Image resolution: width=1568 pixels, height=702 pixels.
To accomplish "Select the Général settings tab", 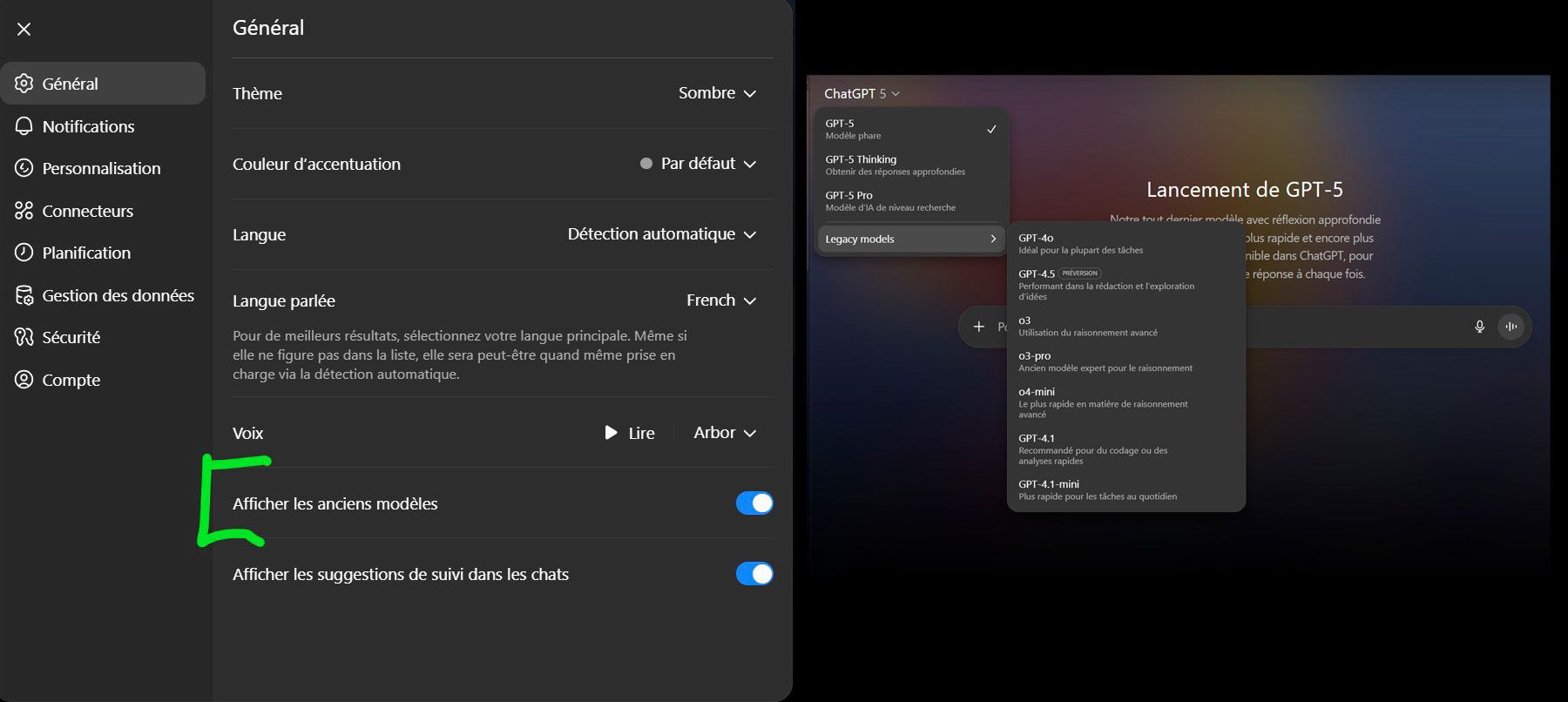I will pos(103,84).
